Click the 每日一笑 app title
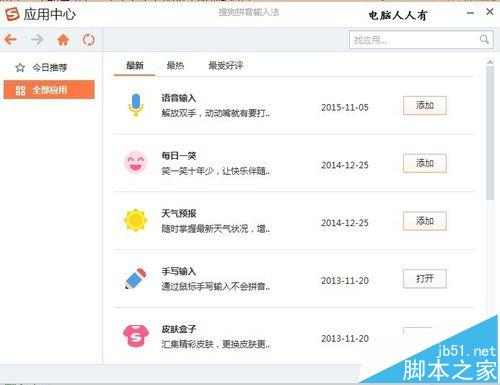The height and width of the screenshot is (385, 500). (179, 156)
